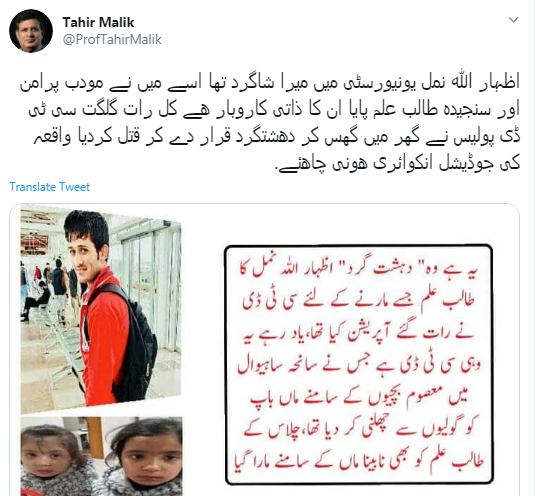Image resolution: width=535 pixels, height=496 pixels.
Task: Click the last line of the tweet text
Action: pos(397,164)
